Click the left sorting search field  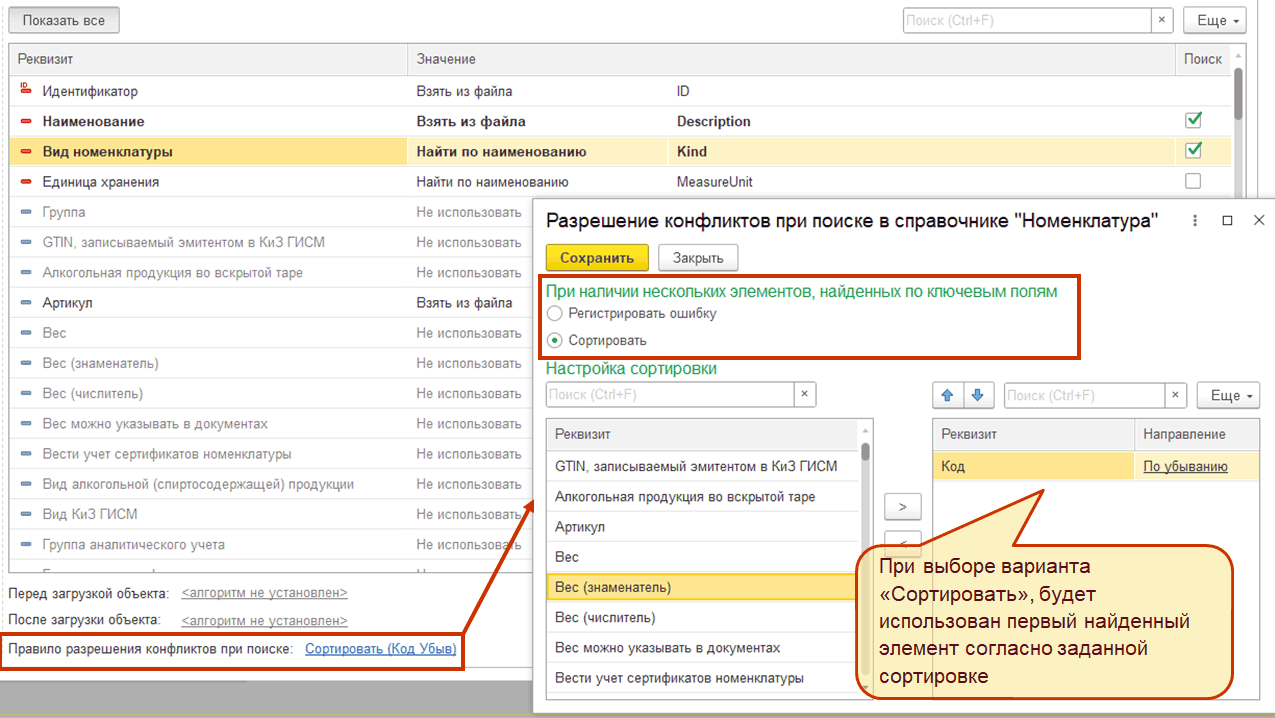(x=670, y=394)
